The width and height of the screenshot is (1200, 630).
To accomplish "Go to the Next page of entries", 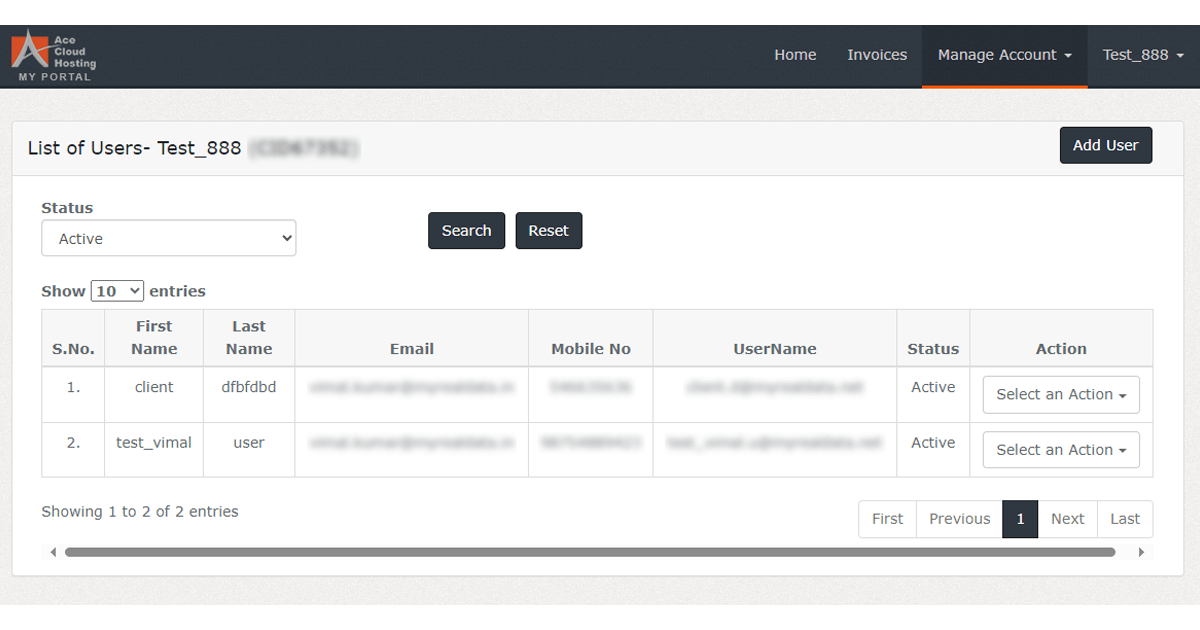I will coord(1067,518).
